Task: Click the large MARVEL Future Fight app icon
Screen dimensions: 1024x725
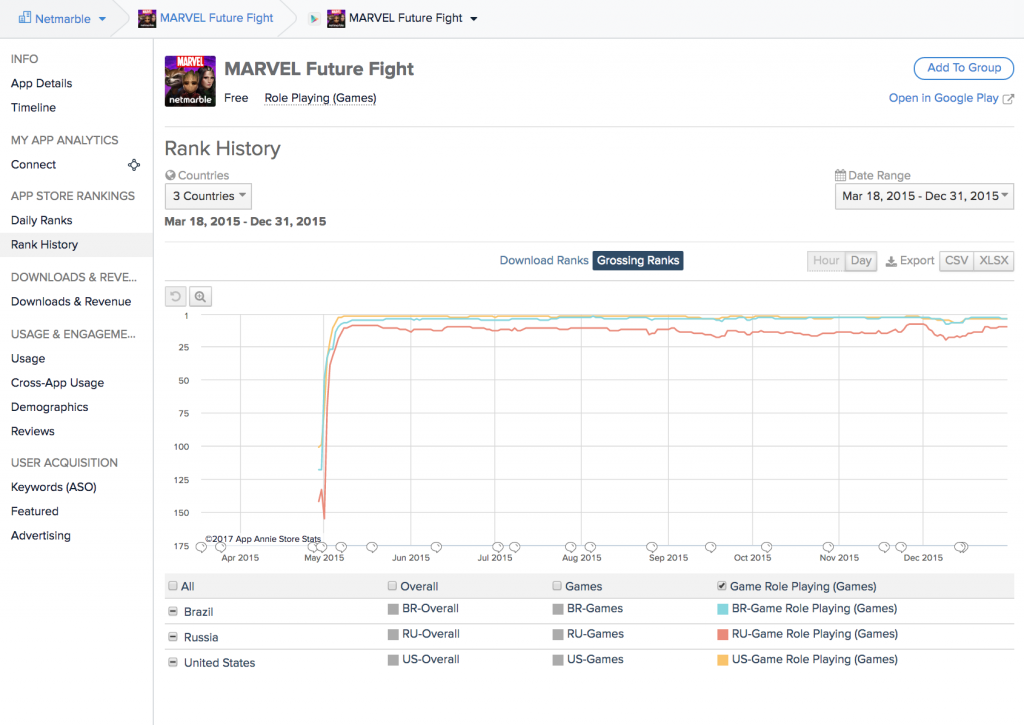Action: tap(190, 81)
